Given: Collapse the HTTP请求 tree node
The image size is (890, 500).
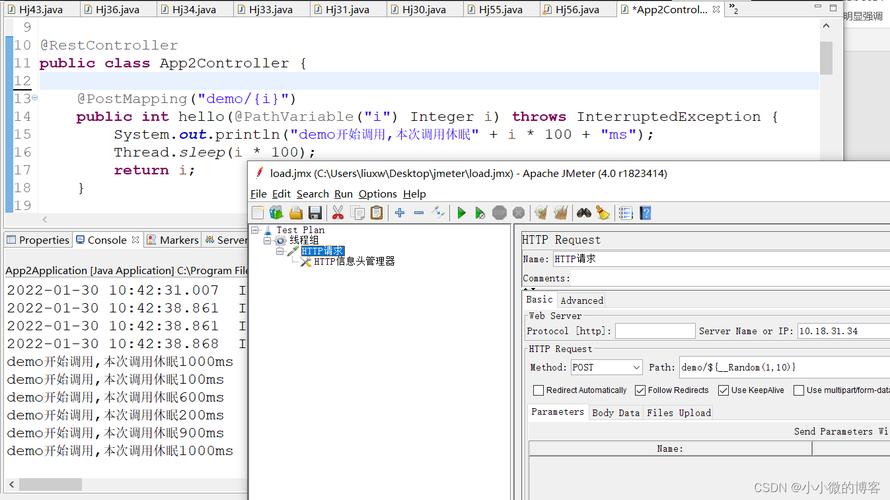Looking at the screenshot, I should coord(280,251).
